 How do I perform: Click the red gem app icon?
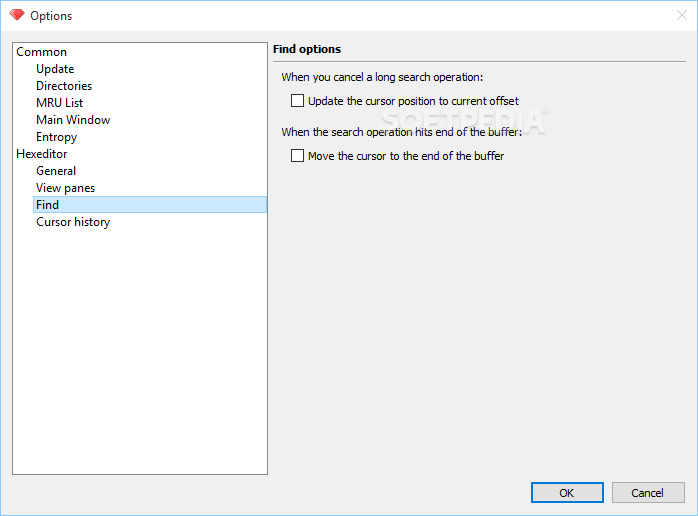point(17,15)
